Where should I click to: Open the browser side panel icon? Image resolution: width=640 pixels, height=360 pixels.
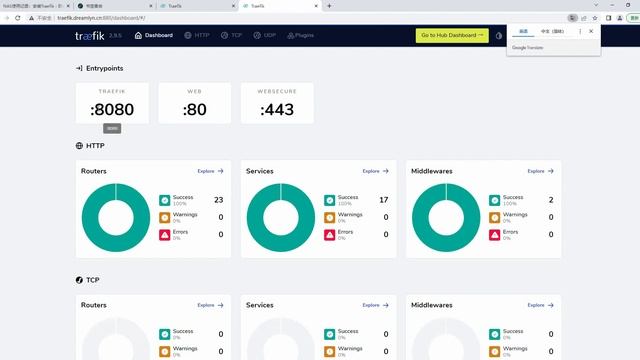click(x=608, y=18)
